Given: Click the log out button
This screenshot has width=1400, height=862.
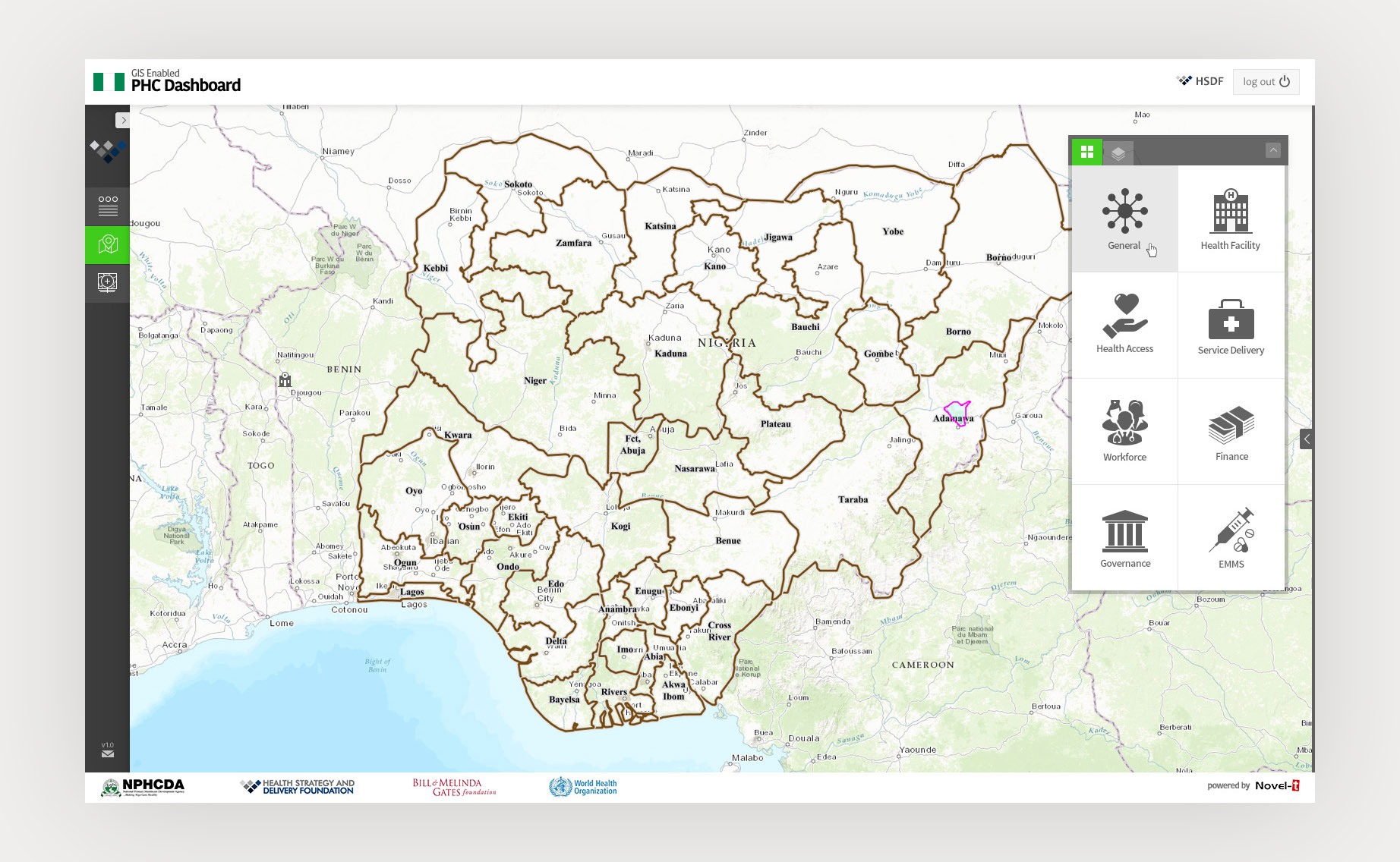Looking at the screenshot, I should pos(1266,82).
